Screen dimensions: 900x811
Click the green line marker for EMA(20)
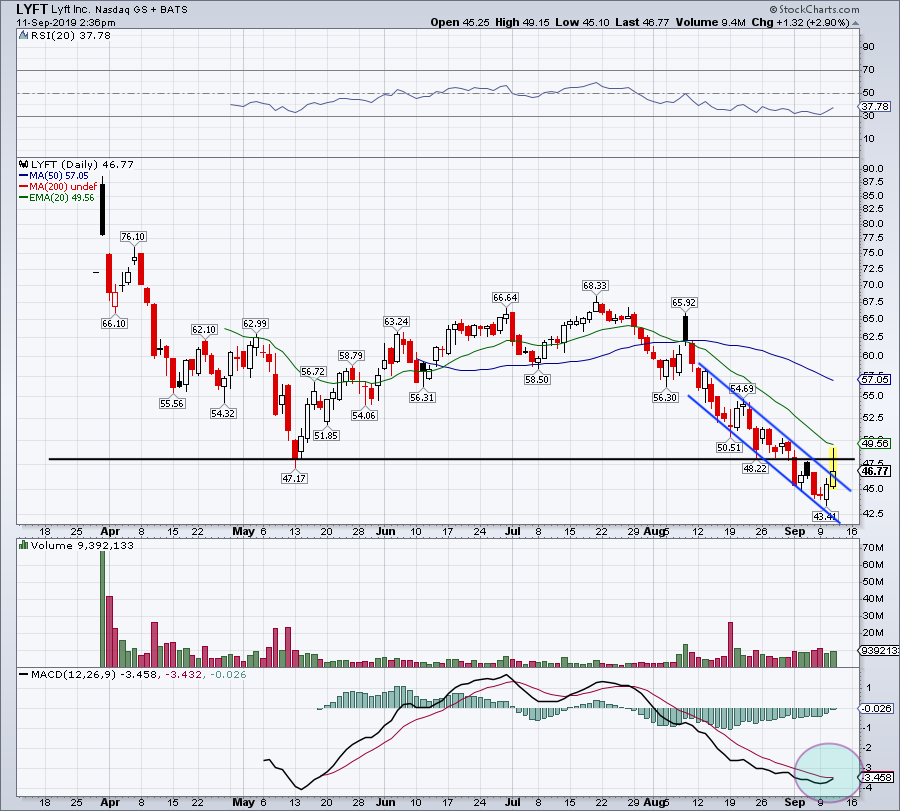point(24,197)
